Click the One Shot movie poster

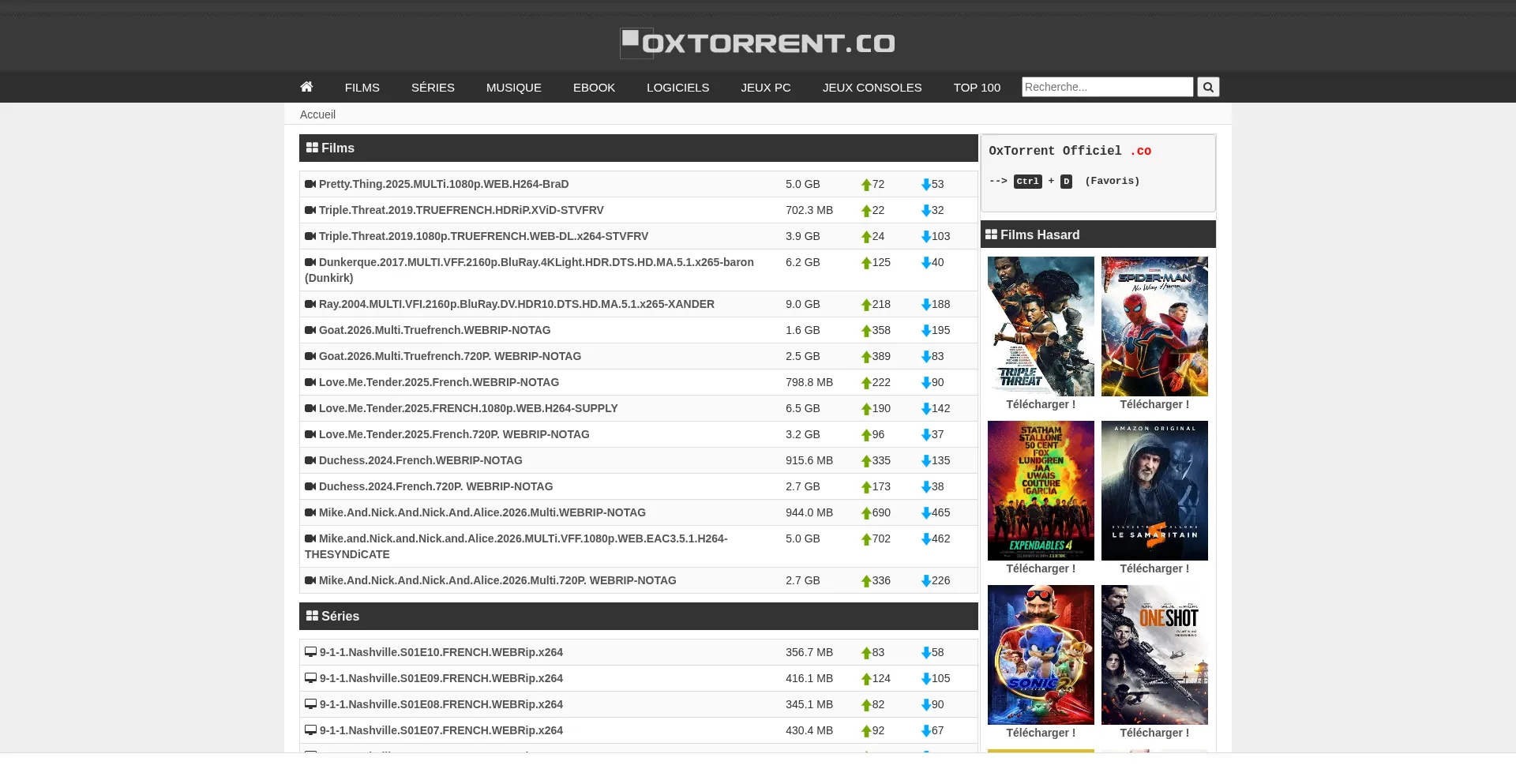(1154, 655)
